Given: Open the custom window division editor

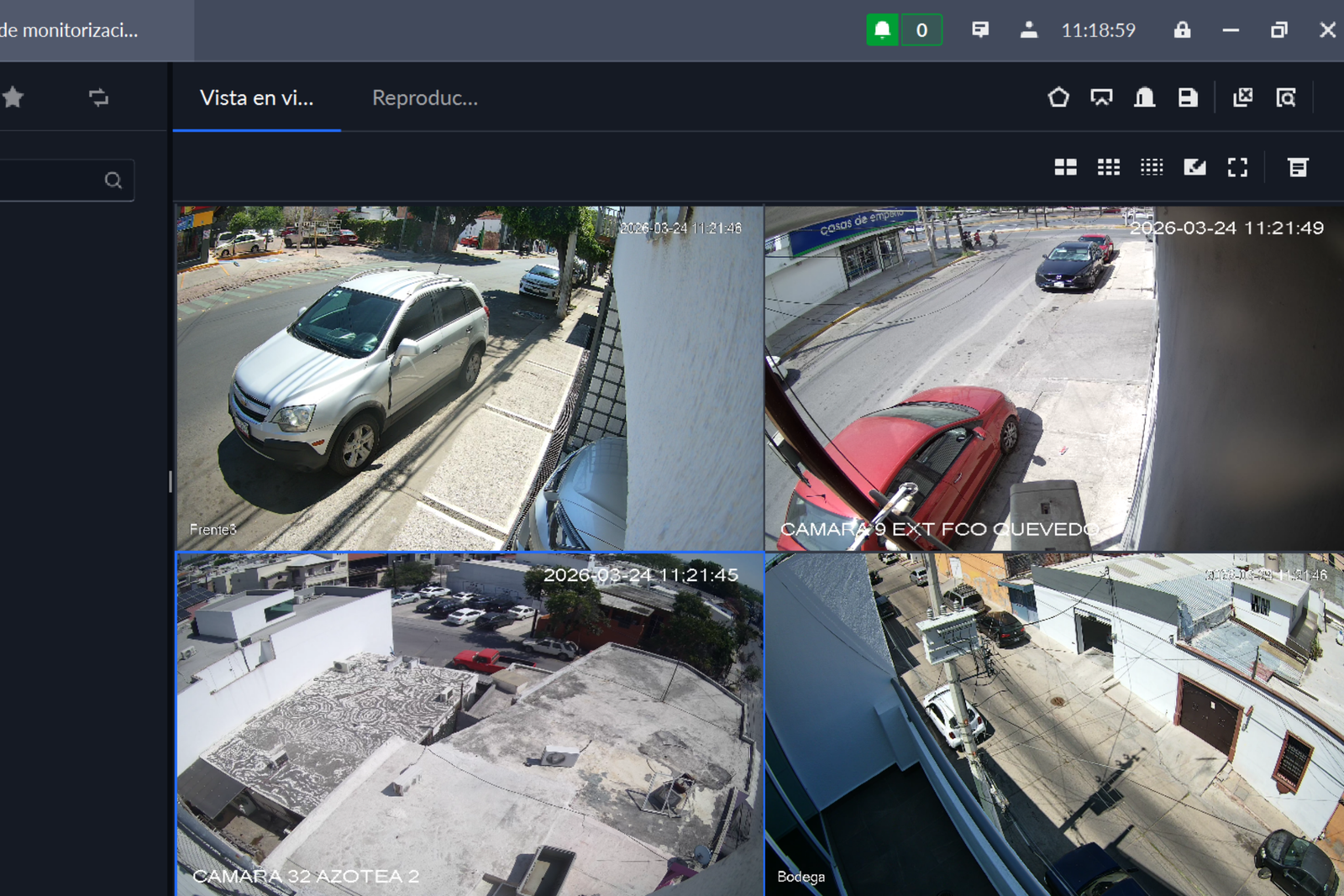Looking at the screenshot, I should pyautogui.click(x=1194, y=167).
